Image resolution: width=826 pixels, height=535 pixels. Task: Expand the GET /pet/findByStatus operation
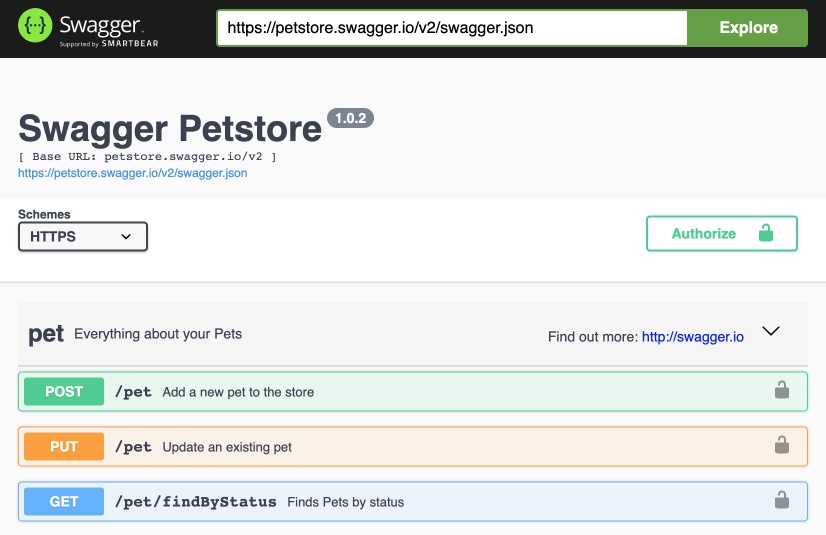(x=412, y=501)
